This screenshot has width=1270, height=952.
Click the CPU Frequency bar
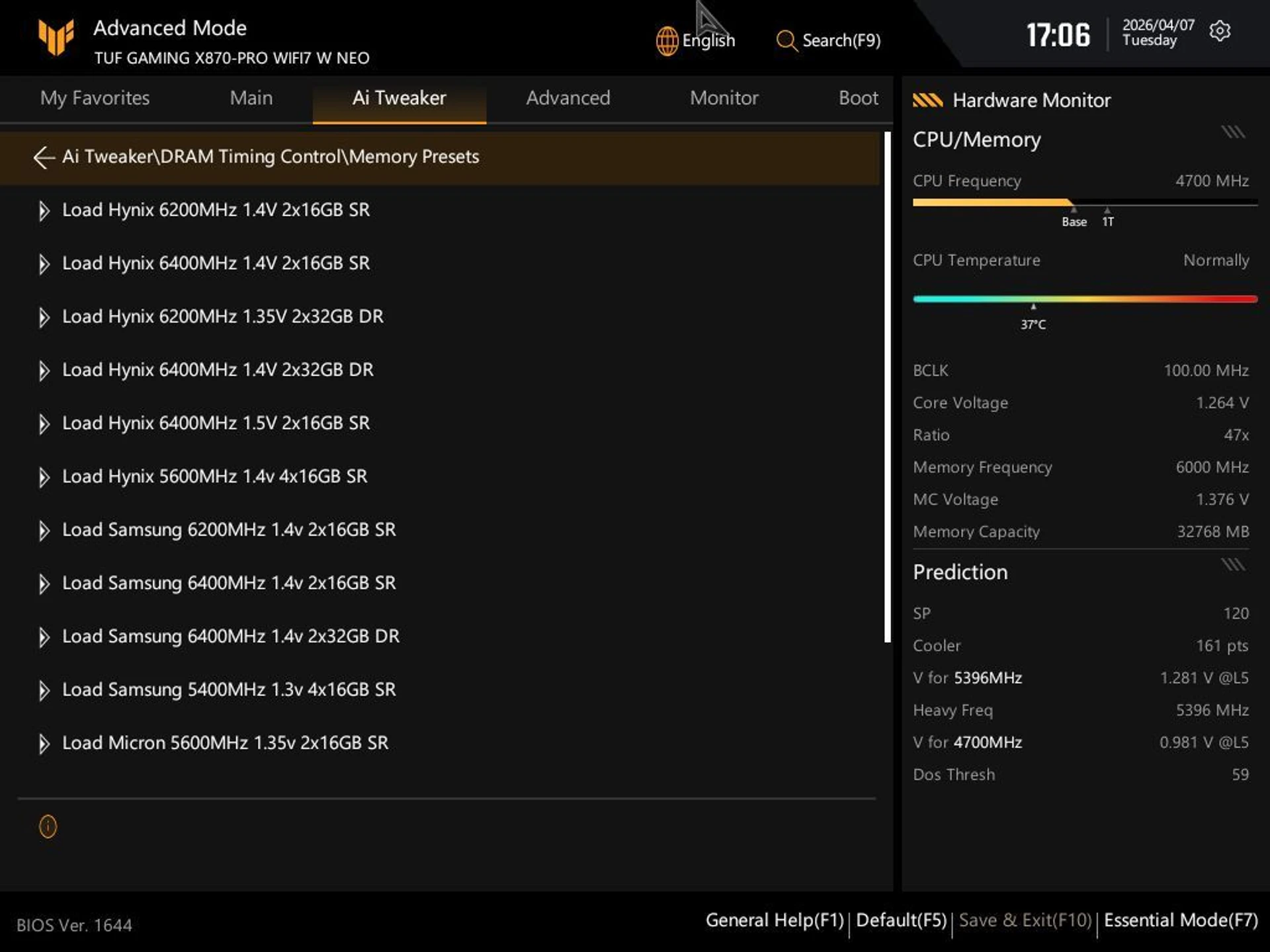point(1085,202)
